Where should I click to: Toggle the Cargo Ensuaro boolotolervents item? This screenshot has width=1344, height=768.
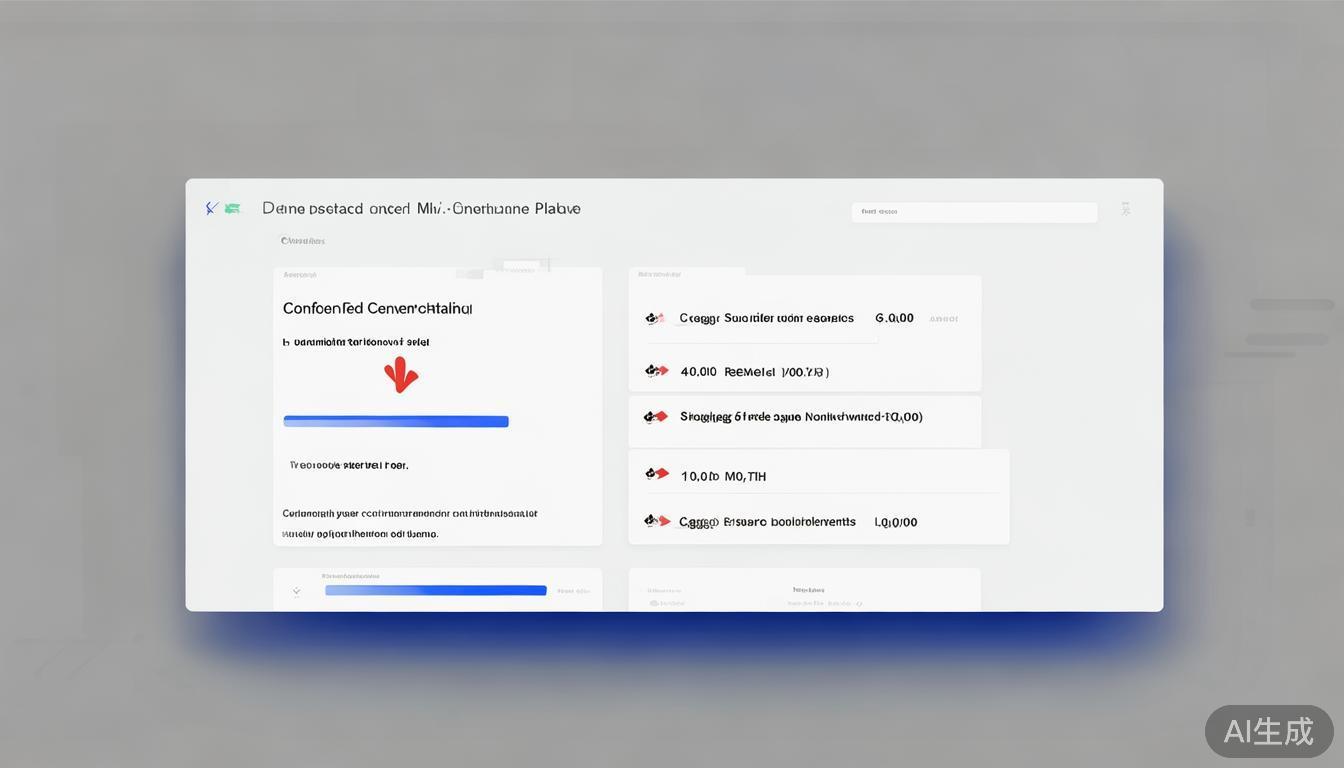(x=818, y=521)
